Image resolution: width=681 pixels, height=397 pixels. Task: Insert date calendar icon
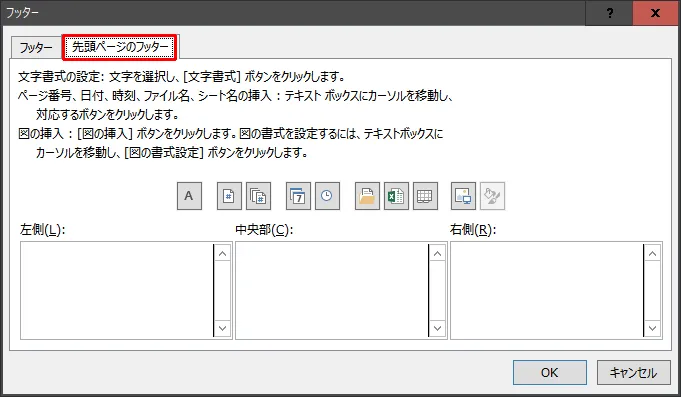pos(298,196)
